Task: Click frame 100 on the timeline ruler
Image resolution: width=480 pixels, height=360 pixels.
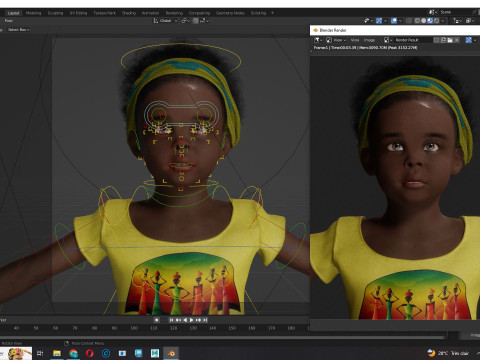Action: [134, 328]
